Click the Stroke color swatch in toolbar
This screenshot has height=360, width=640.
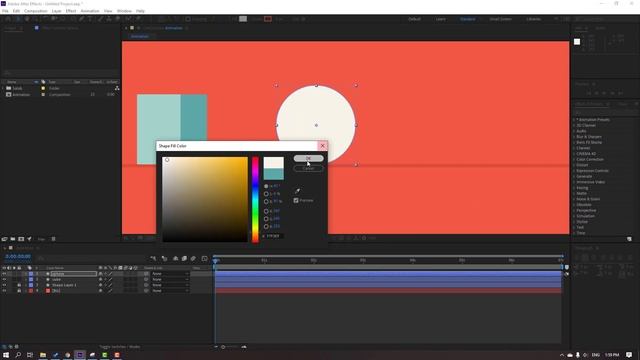point(268,19)
